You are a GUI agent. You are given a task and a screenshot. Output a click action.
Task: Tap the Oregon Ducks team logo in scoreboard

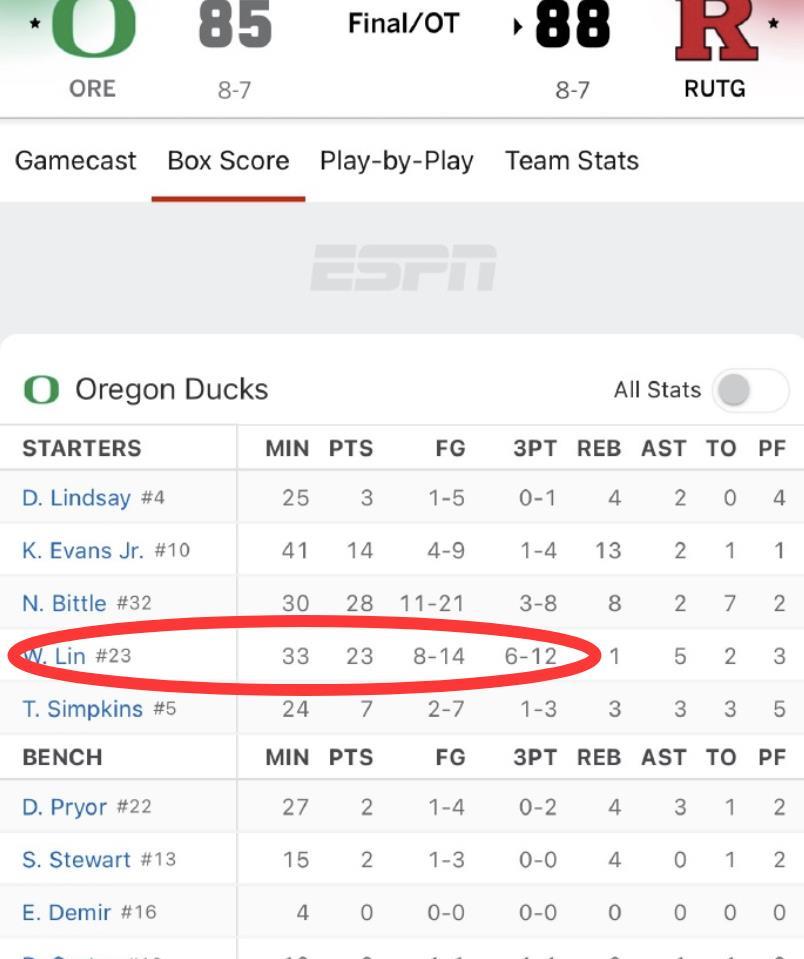[92, 28]
